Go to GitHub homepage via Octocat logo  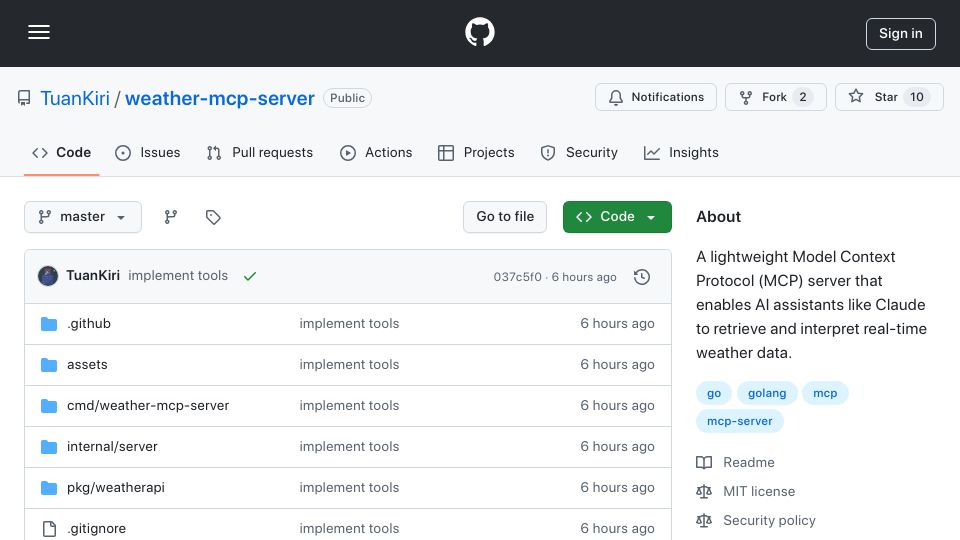point(479,32)
